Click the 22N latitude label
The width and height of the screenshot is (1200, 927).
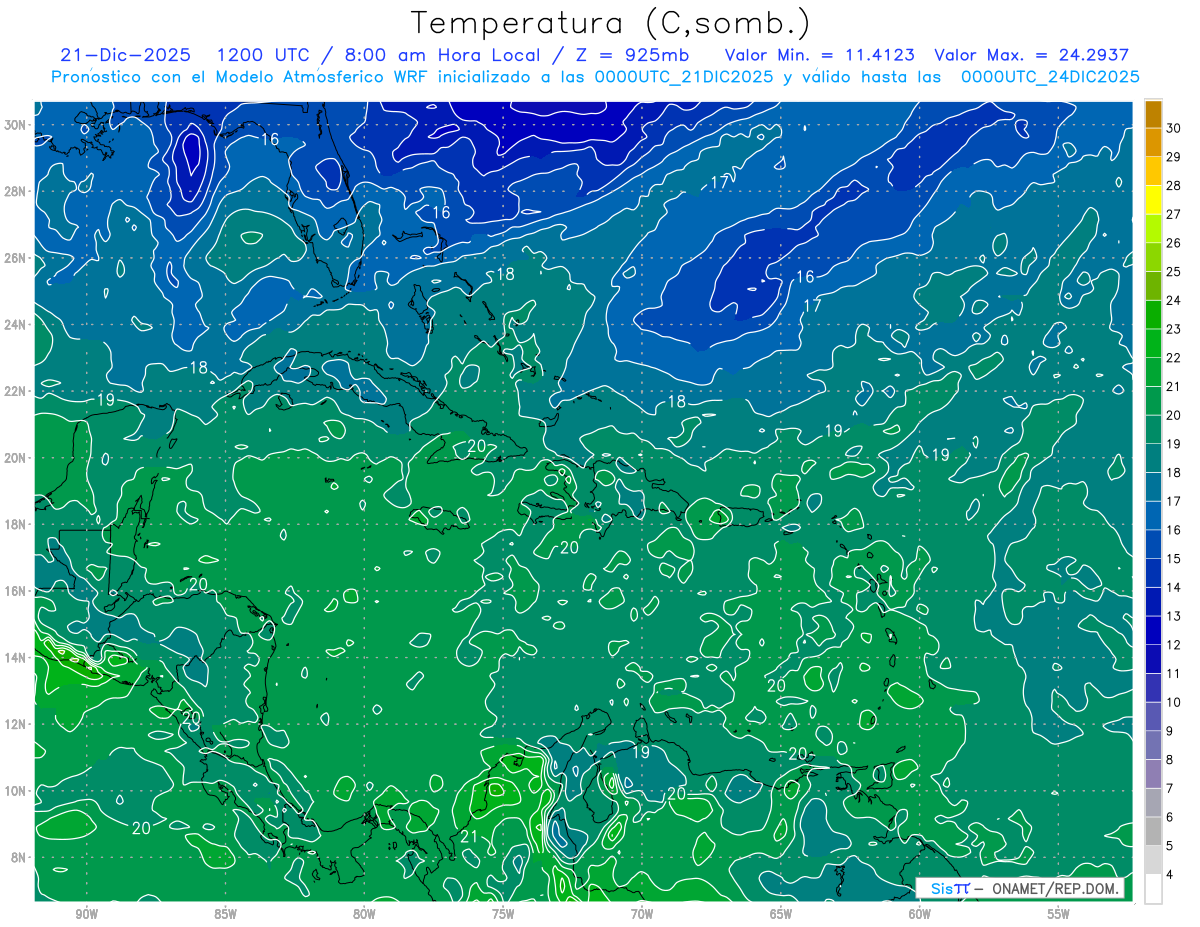[17, 391]
